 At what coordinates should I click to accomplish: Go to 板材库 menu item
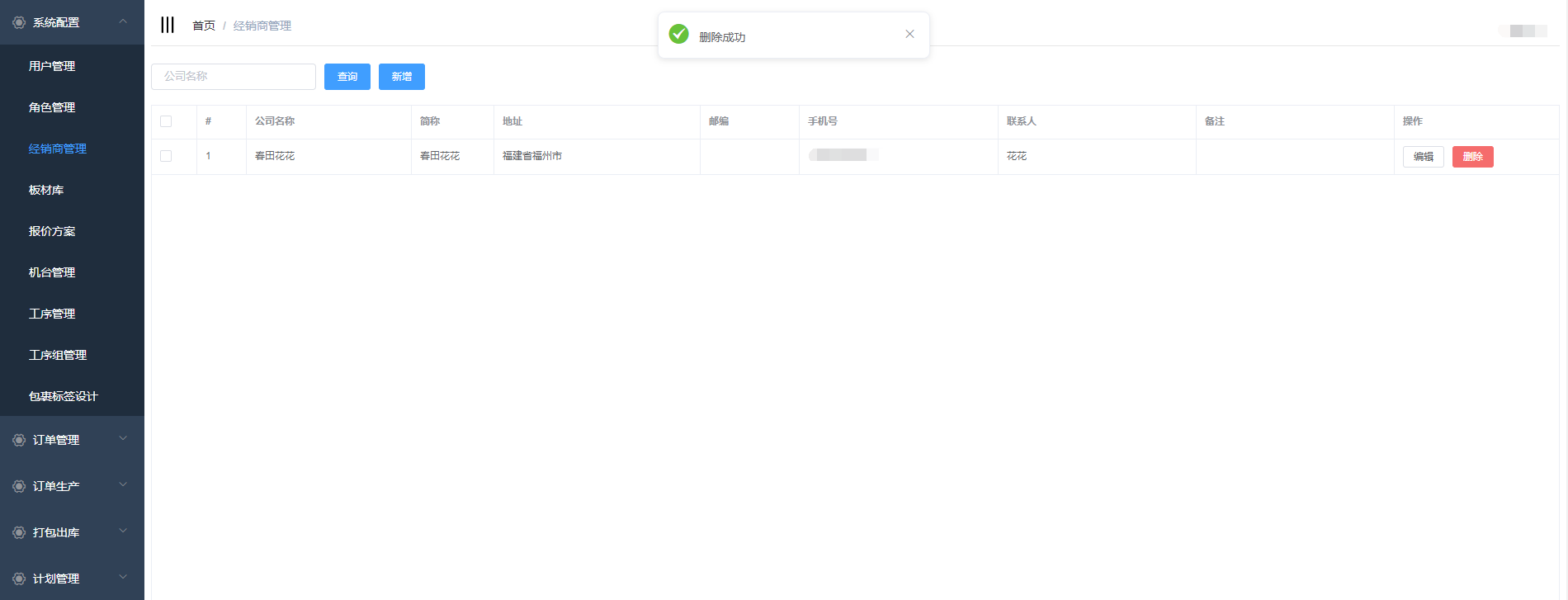pos(46,190)
